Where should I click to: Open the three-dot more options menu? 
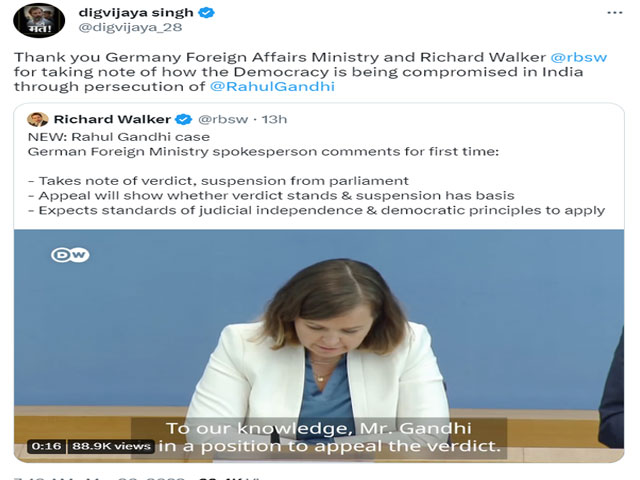(615, 13)
